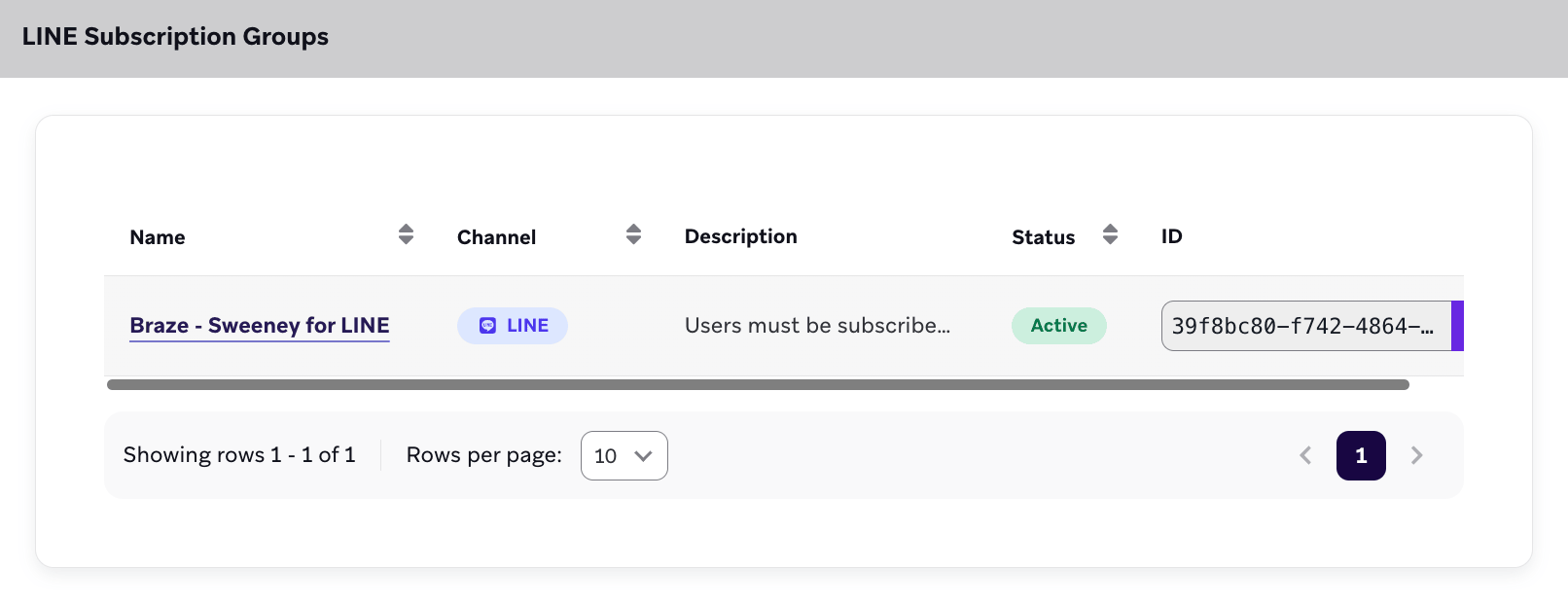This screenshot has width=1568, height=605.
Task: Click the Description column header
Action: pos(741,236)
